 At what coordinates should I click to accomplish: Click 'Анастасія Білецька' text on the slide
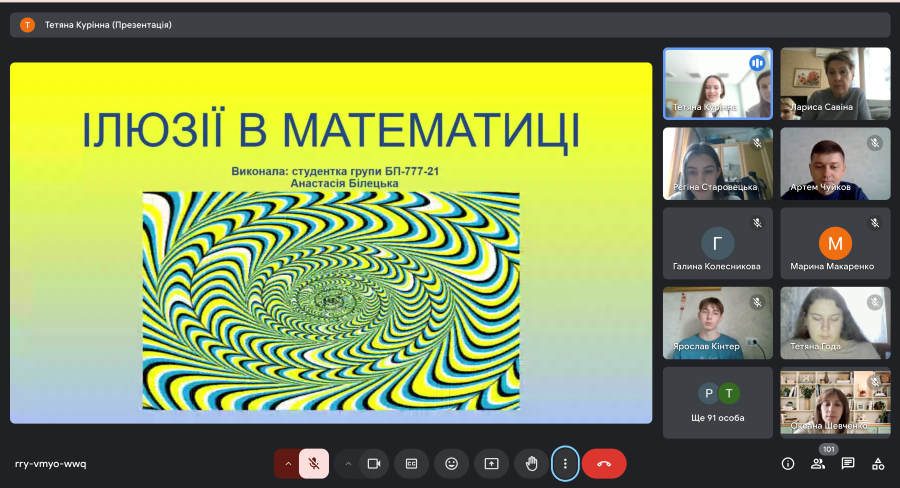point(344,183)
